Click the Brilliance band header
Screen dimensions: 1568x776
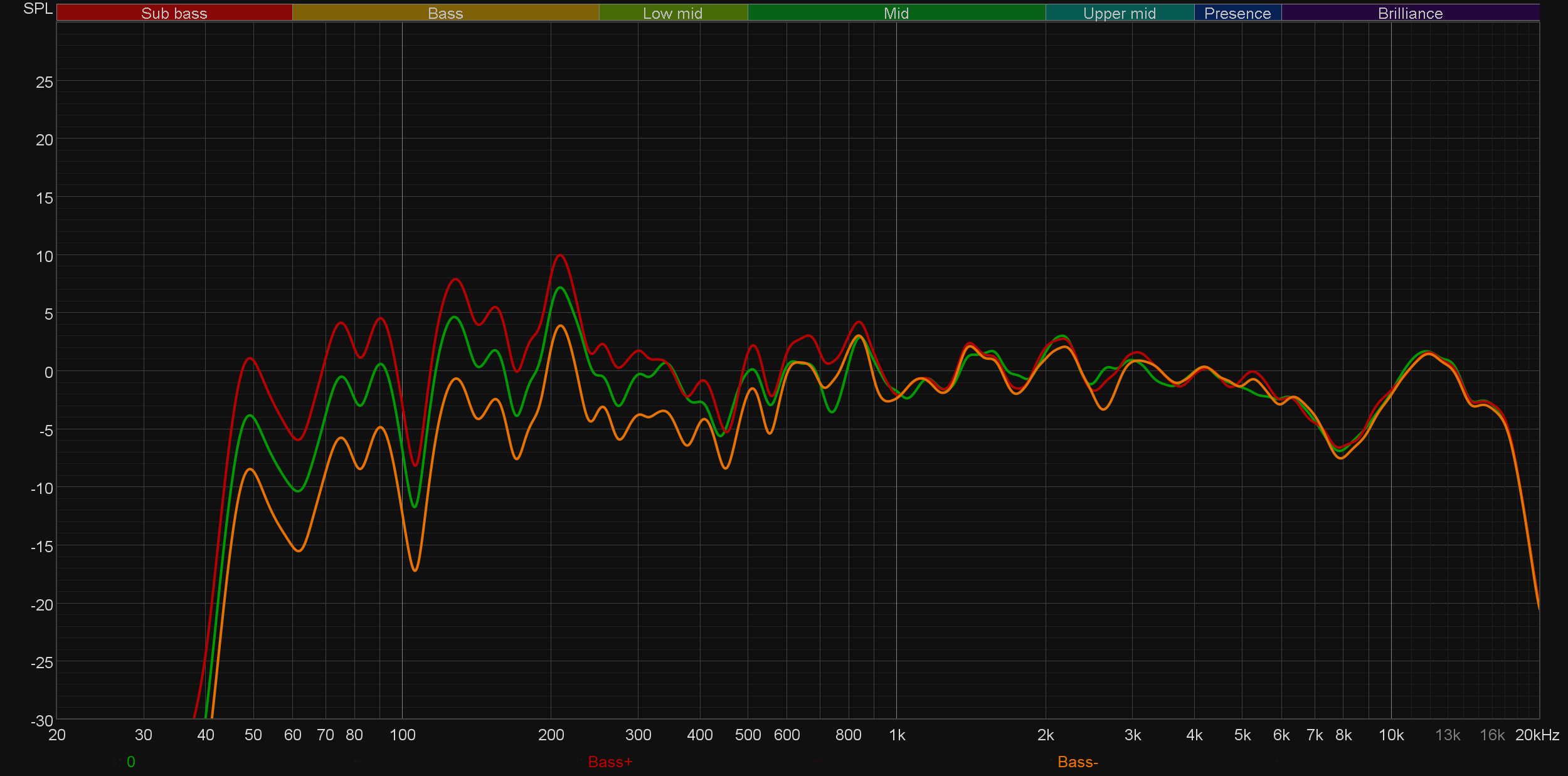point(1410,13)
